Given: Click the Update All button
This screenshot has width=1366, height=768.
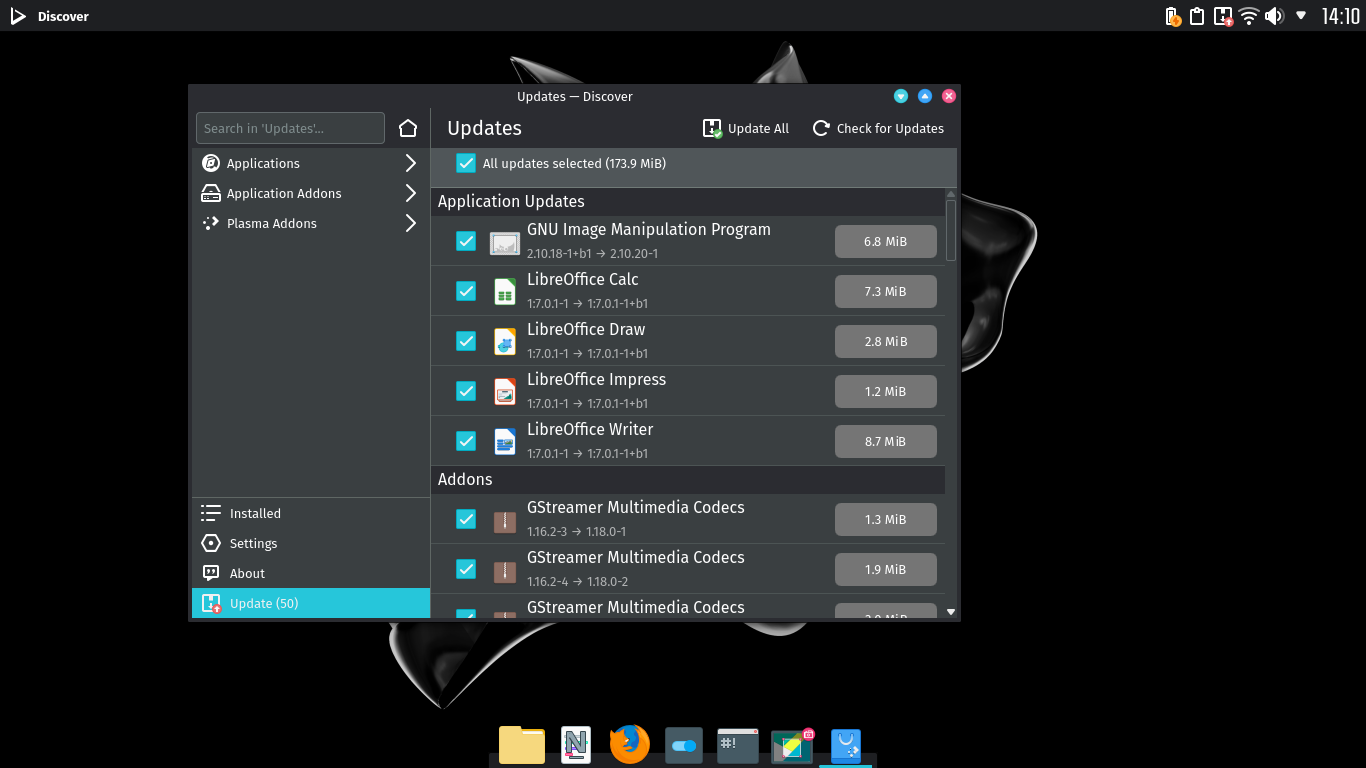Looking at the screenshot, I should 746,128.
